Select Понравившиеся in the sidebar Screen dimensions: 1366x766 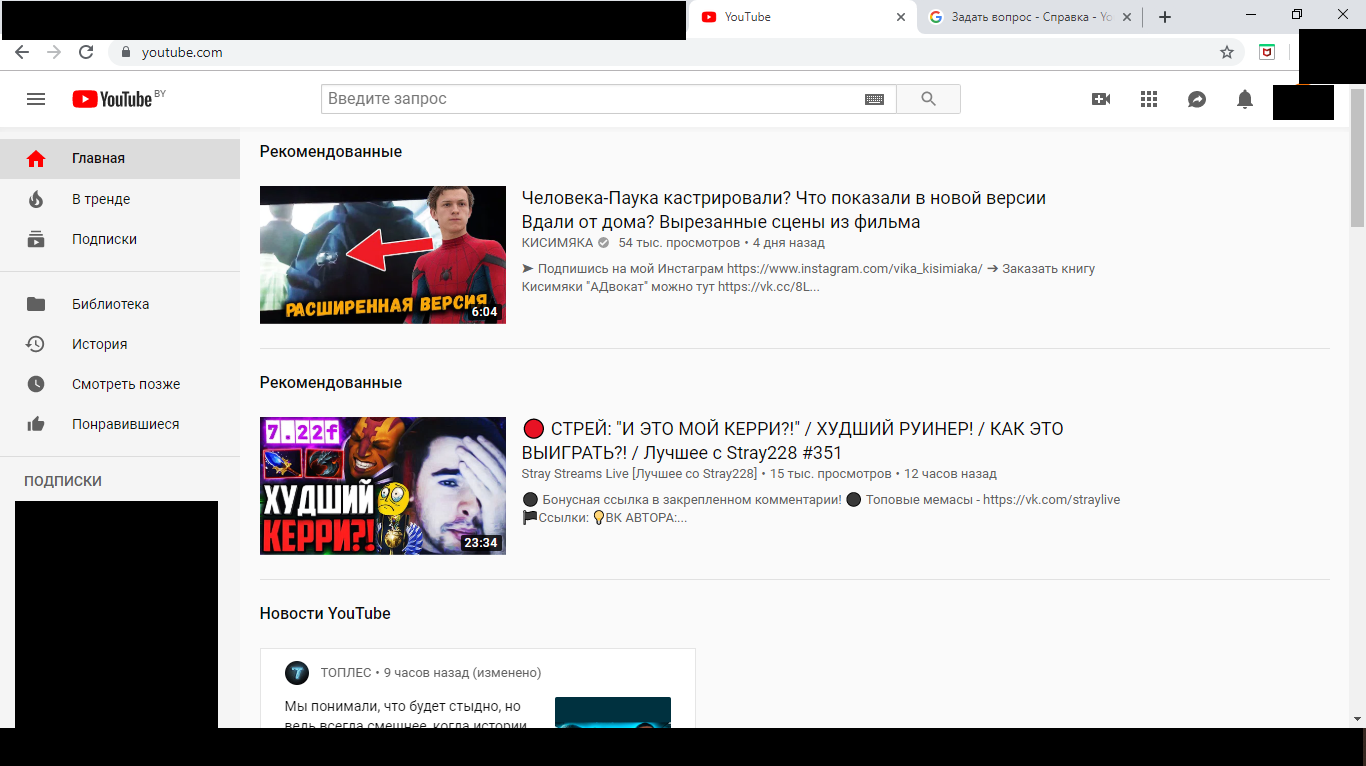[120, 424]
